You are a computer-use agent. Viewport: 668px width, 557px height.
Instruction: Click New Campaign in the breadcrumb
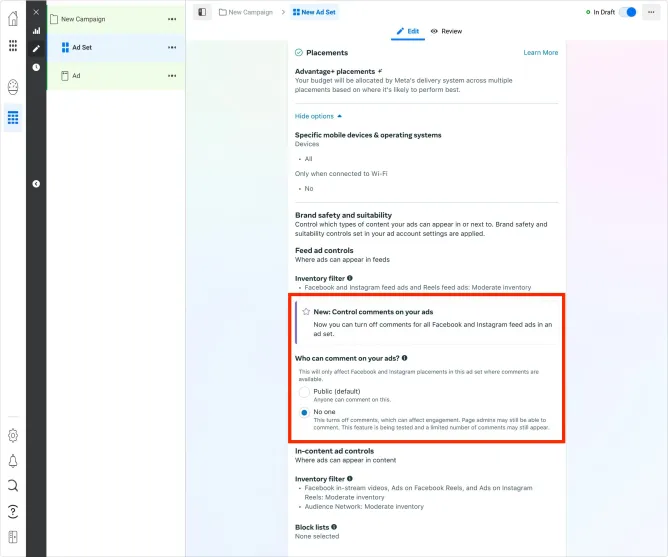[x=246, y=12]
